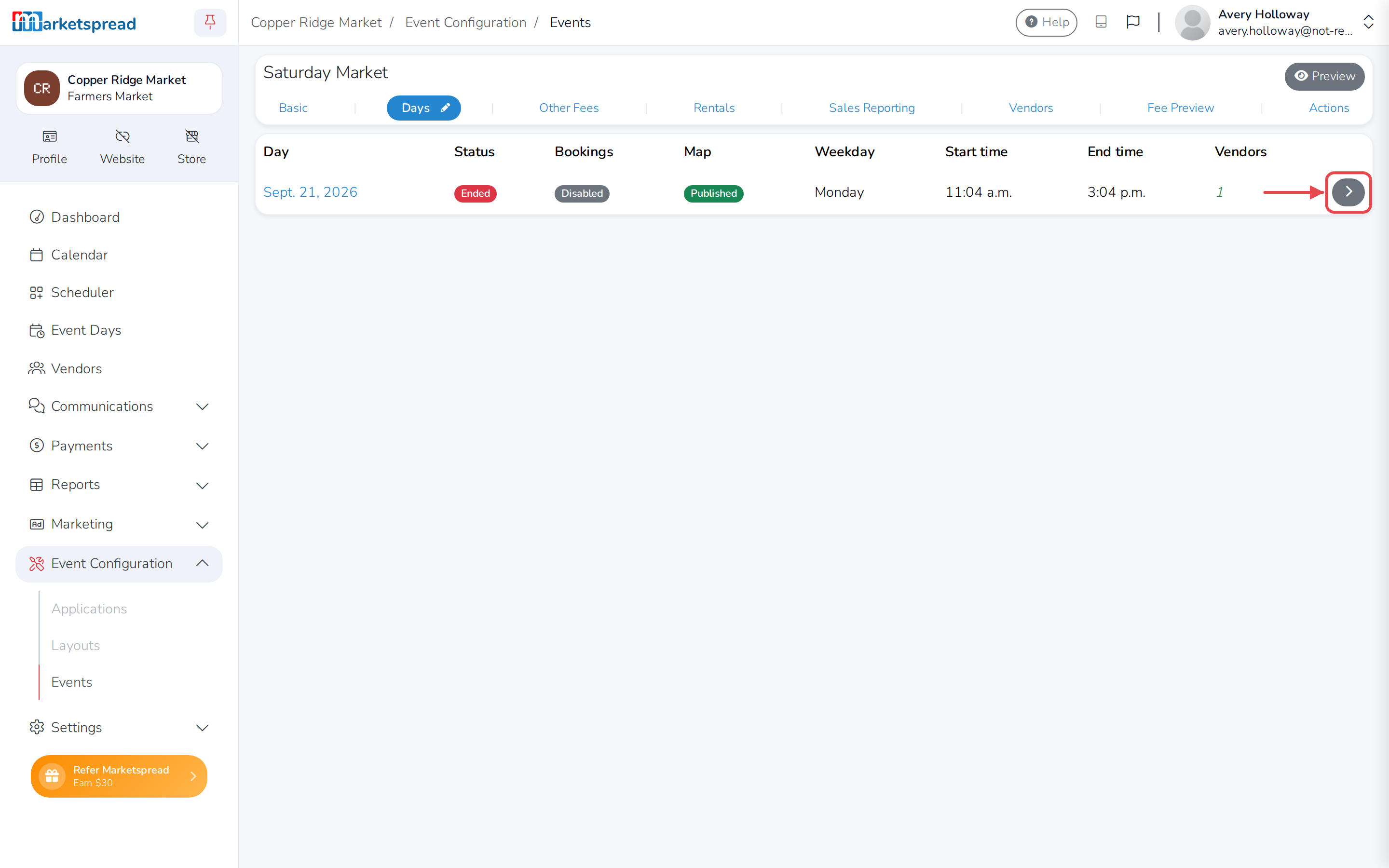The height and width of the screenshot is (868, 1389).
Task: Switch to the Other Fees tab
Action: [x=569, y=108]
